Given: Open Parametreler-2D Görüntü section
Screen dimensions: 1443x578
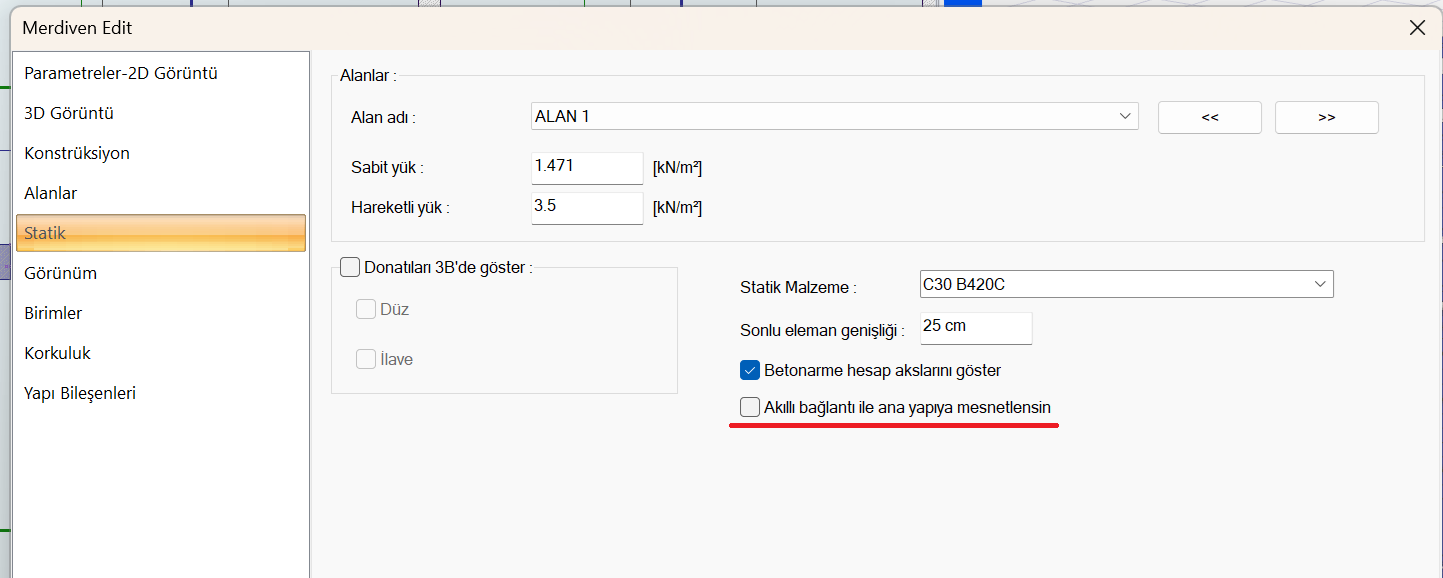Looking at the screenshot, I should click(x=121, y=73).
